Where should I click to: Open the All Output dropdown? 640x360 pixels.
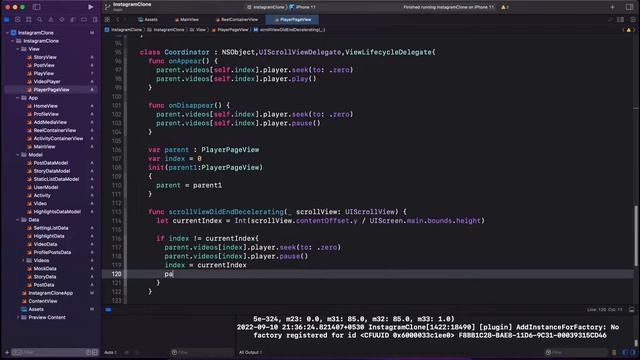pyautogui.click(x=251, y=352)
